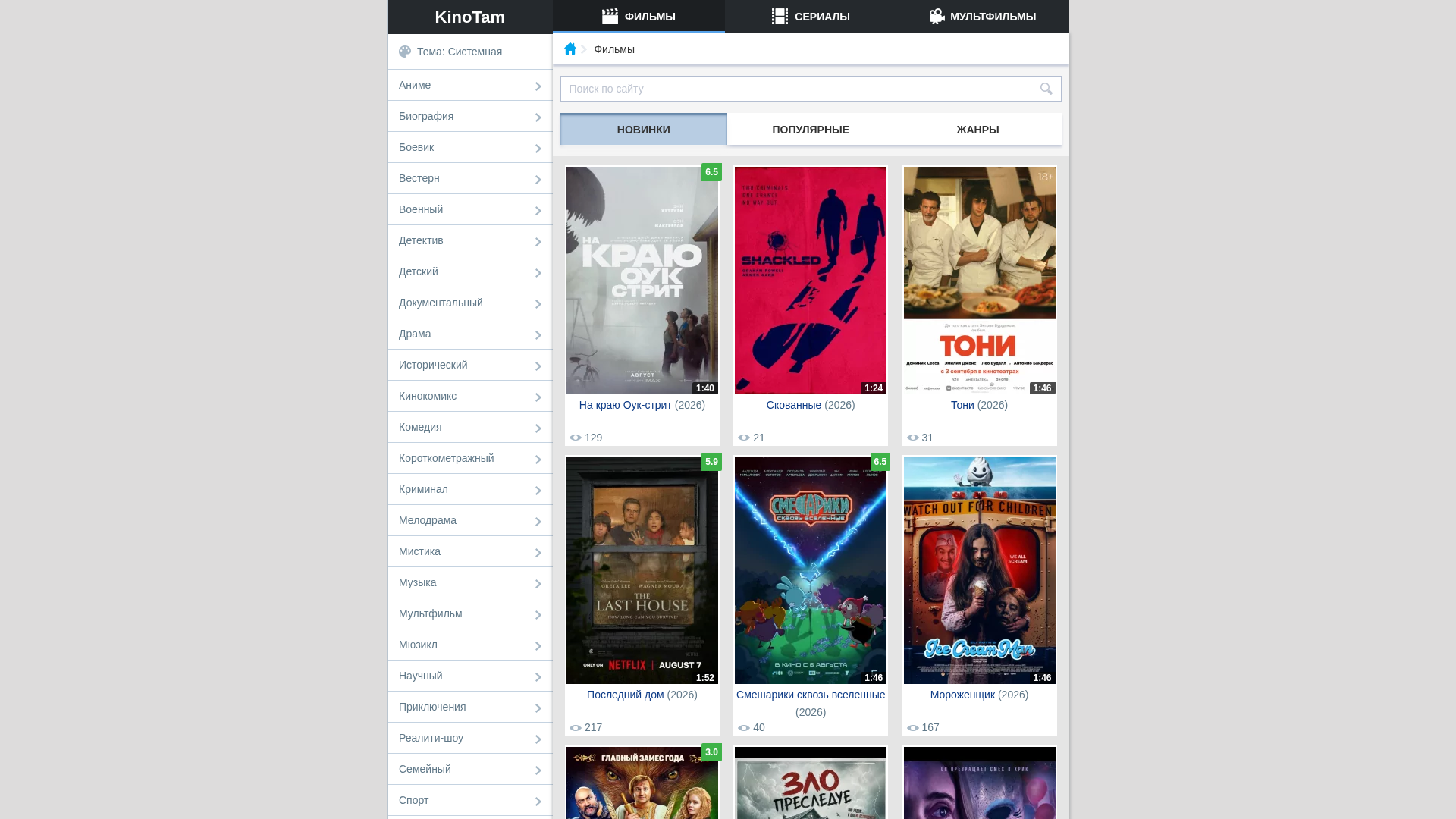
Task: Click the search magnifier icon
Action: 1046,89
